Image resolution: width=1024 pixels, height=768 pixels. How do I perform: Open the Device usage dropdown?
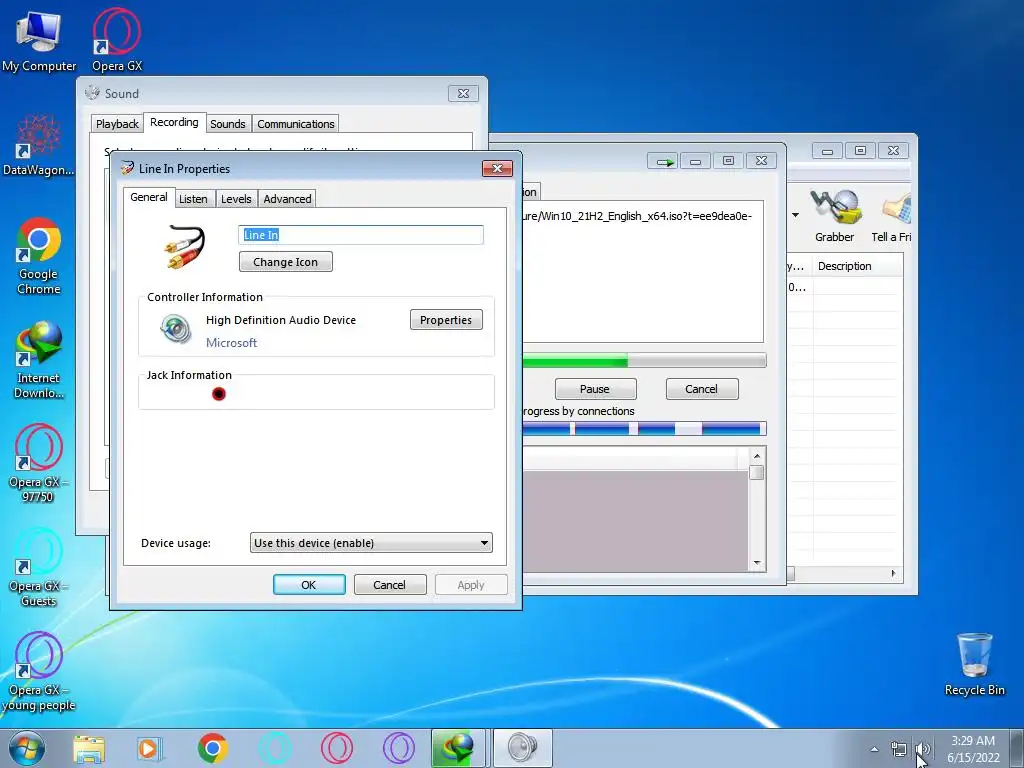coord(371,543)
